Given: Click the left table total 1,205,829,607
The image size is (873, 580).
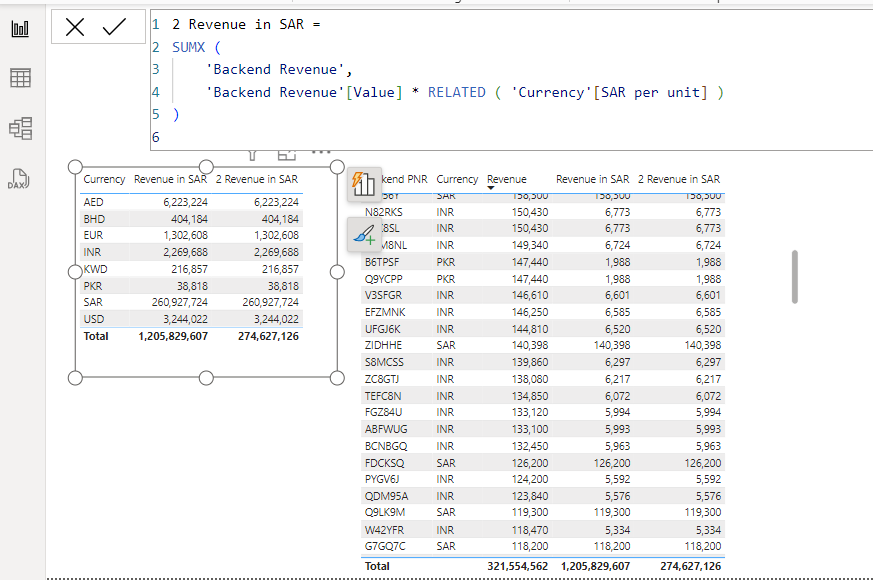Looking at the screenshot, I should [x=173, y=336].
